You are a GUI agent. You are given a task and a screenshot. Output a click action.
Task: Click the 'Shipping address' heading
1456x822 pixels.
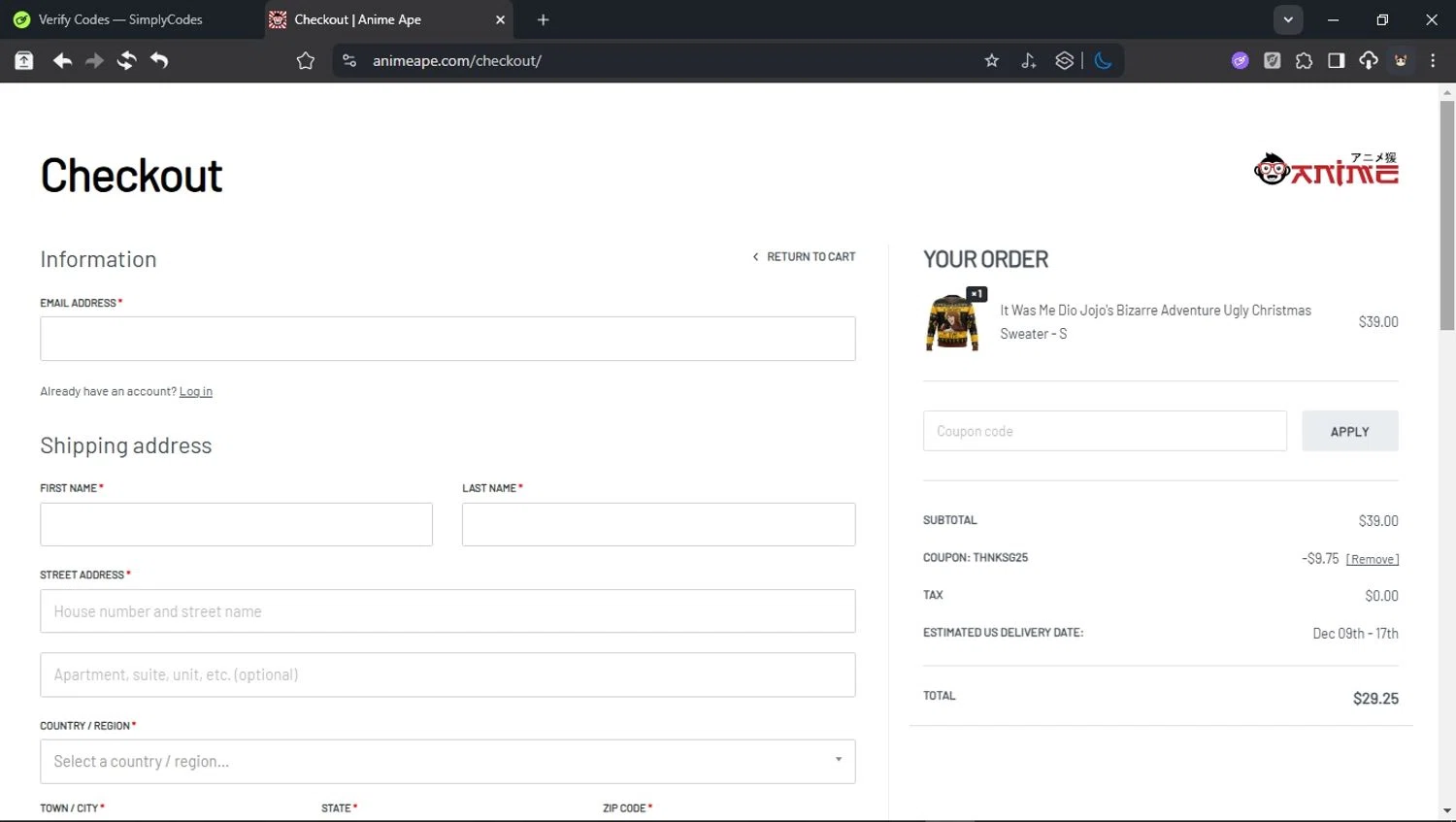pyautogui.click(x=125, y=445)
